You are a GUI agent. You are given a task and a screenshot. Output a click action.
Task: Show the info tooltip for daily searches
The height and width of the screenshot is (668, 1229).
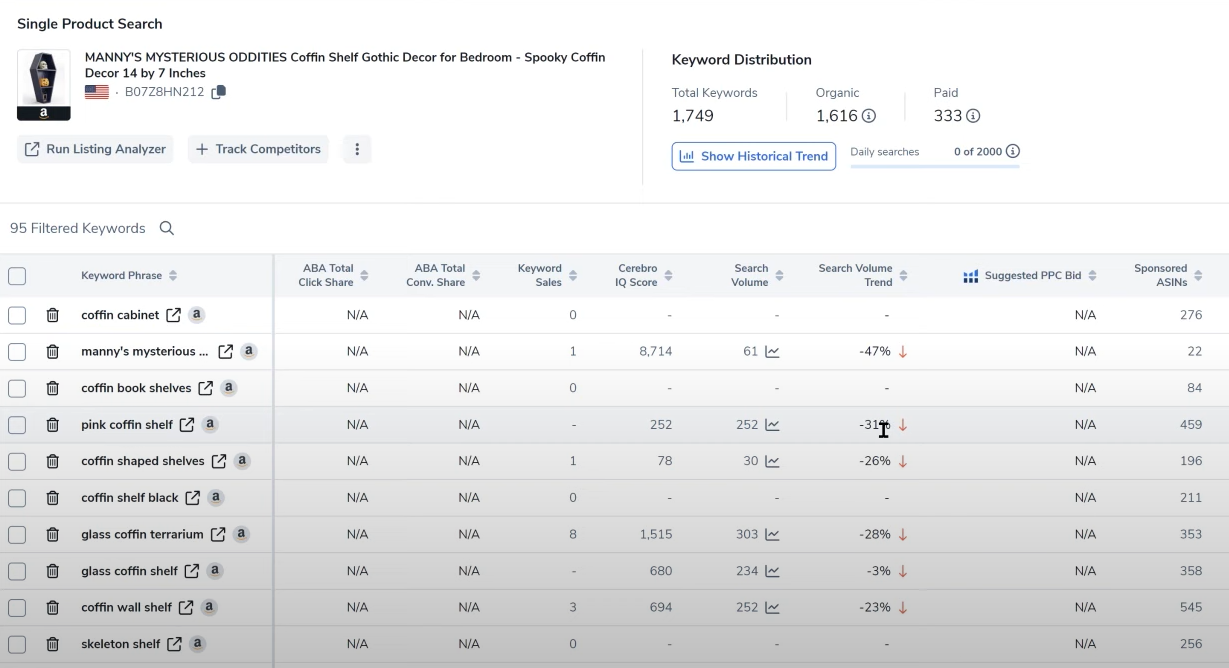pyautogui.click(x=1013, y=152)
